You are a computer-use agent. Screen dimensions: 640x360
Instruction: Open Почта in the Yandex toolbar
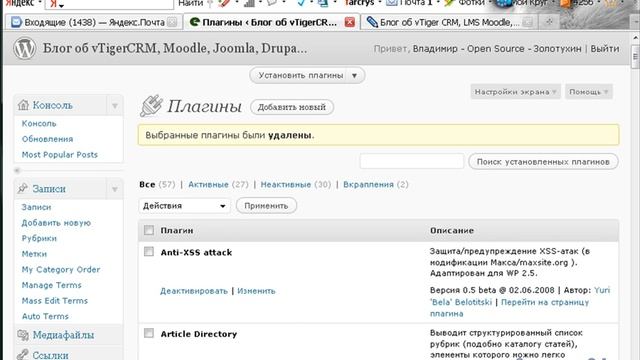coord(409,3)
